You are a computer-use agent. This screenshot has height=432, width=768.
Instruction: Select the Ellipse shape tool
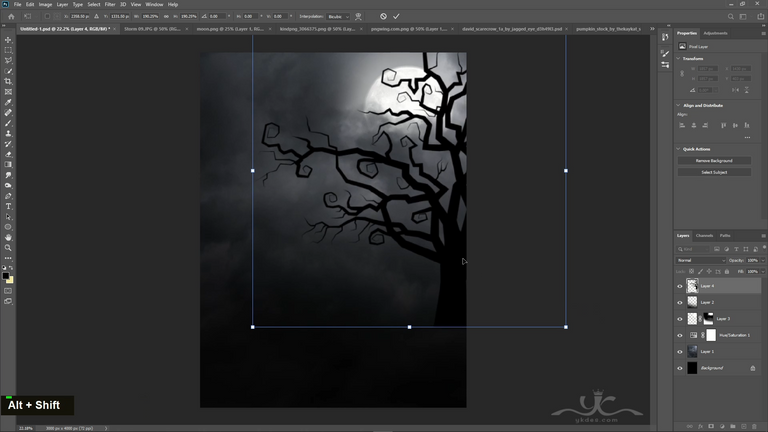coord(8,227)
